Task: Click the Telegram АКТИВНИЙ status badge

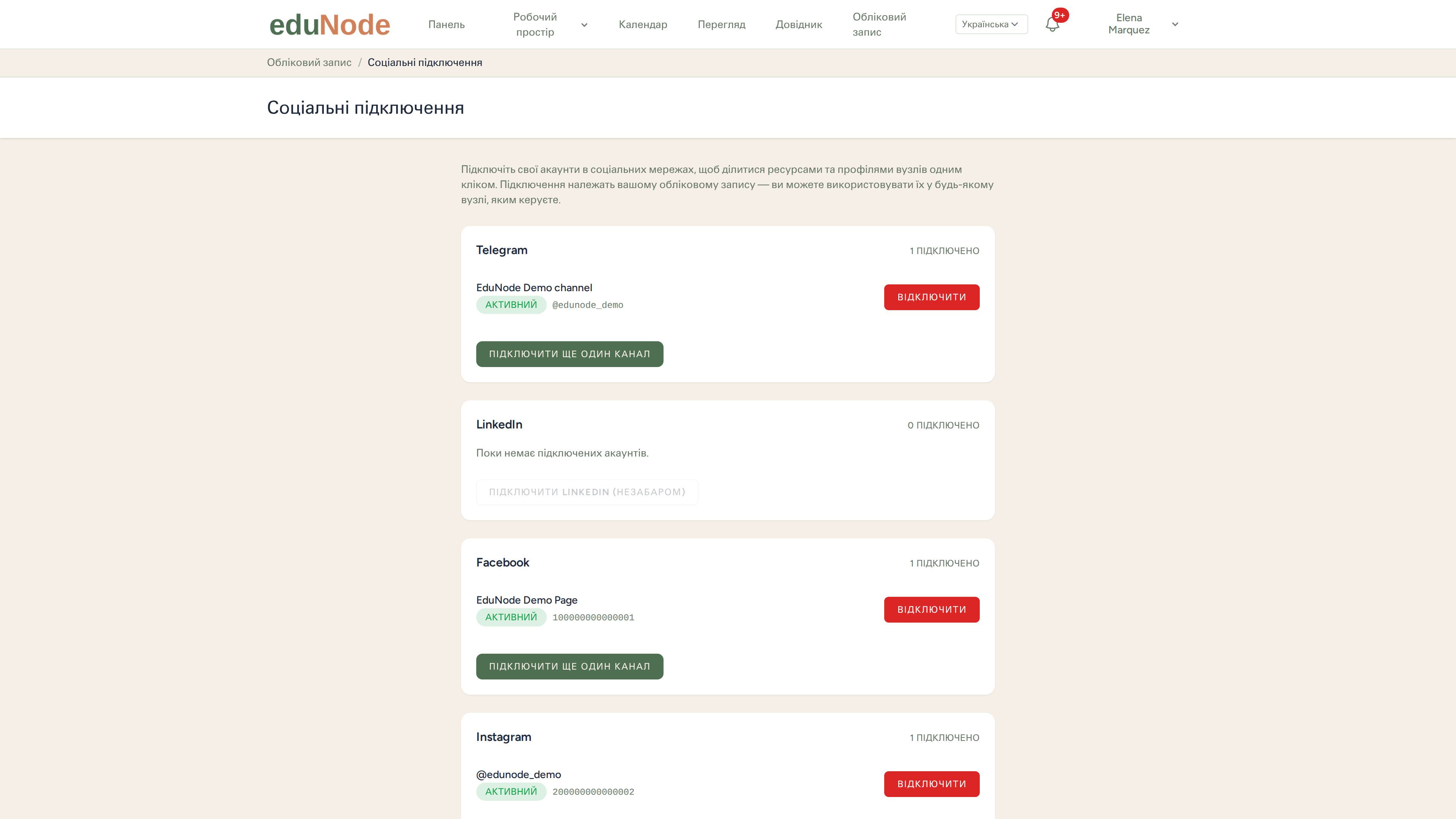Action: [511, 304]
